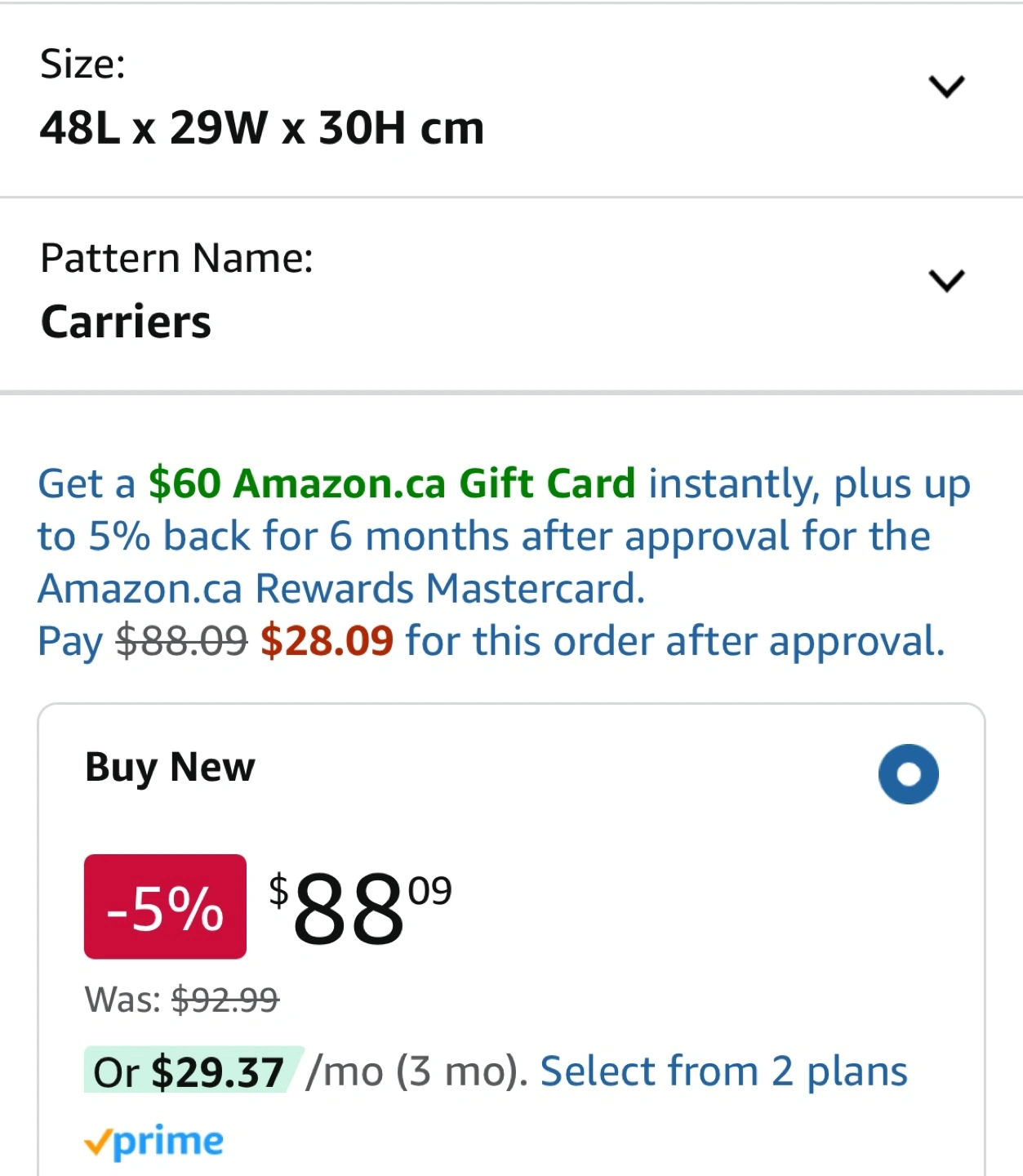The image size is (1023, 1176).
Task: Click the orange Prime checkmark
Action: (x=96, y=1143)
